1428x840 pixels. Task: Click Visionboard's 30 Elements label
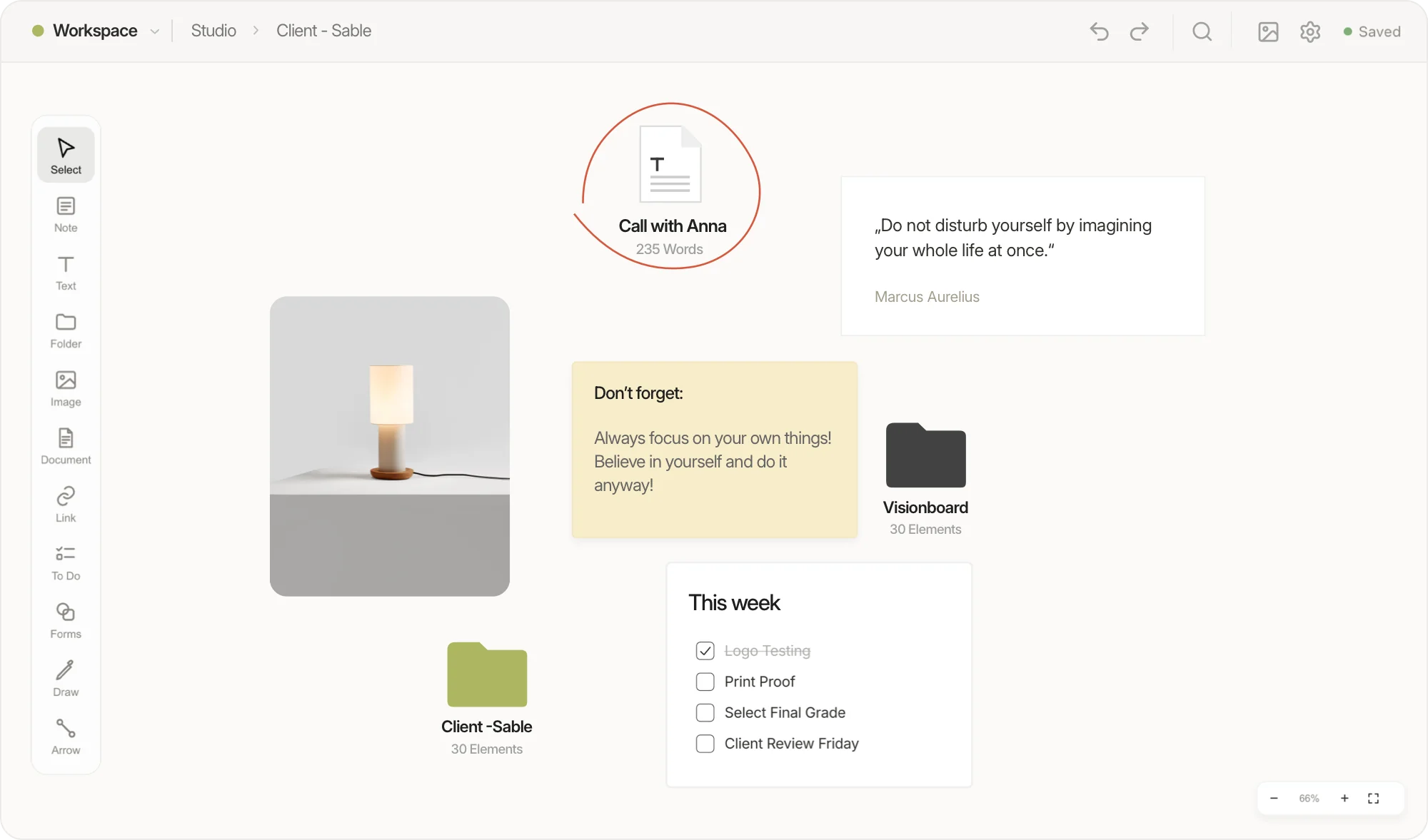coord(925,530)
